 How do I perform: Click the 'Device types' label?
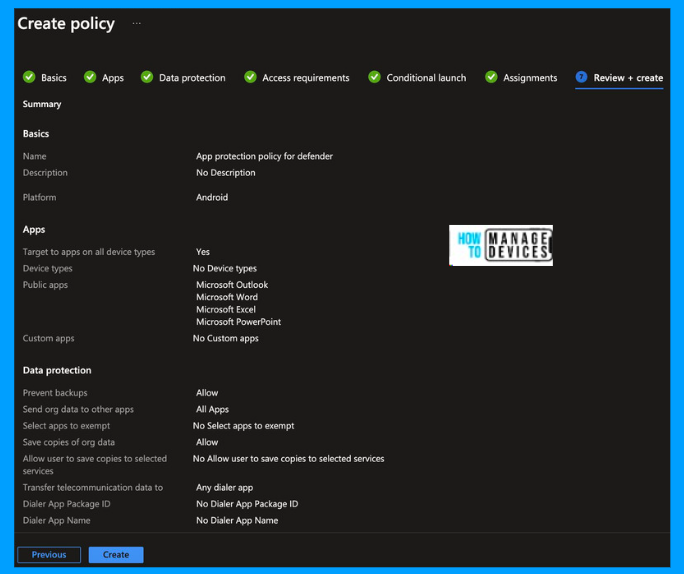[x=48, y=268]
